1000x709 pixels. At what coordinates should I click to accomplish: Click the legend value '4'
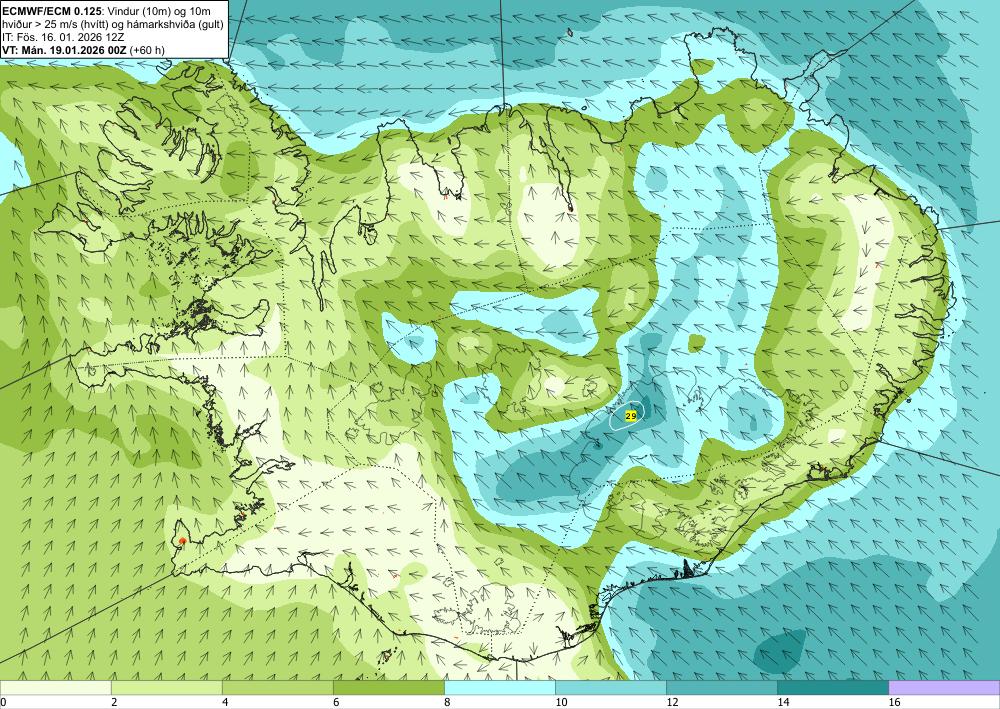click(225, 702)
